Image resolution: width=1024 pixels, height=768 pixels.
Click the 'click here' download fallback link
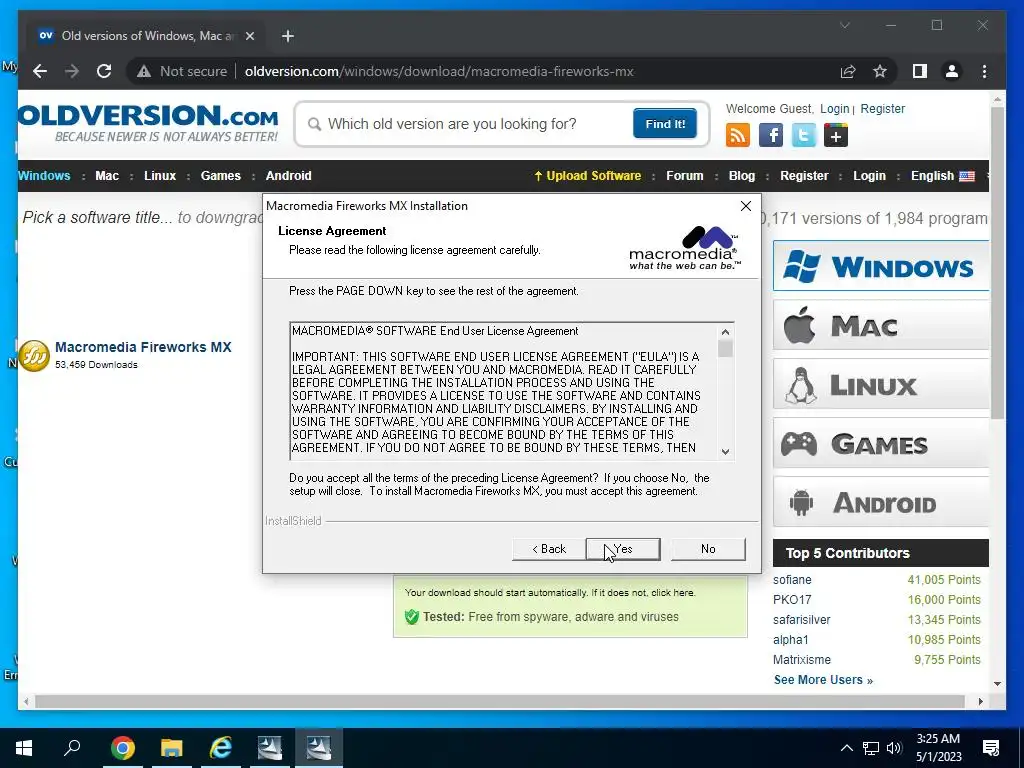[673, 593]
